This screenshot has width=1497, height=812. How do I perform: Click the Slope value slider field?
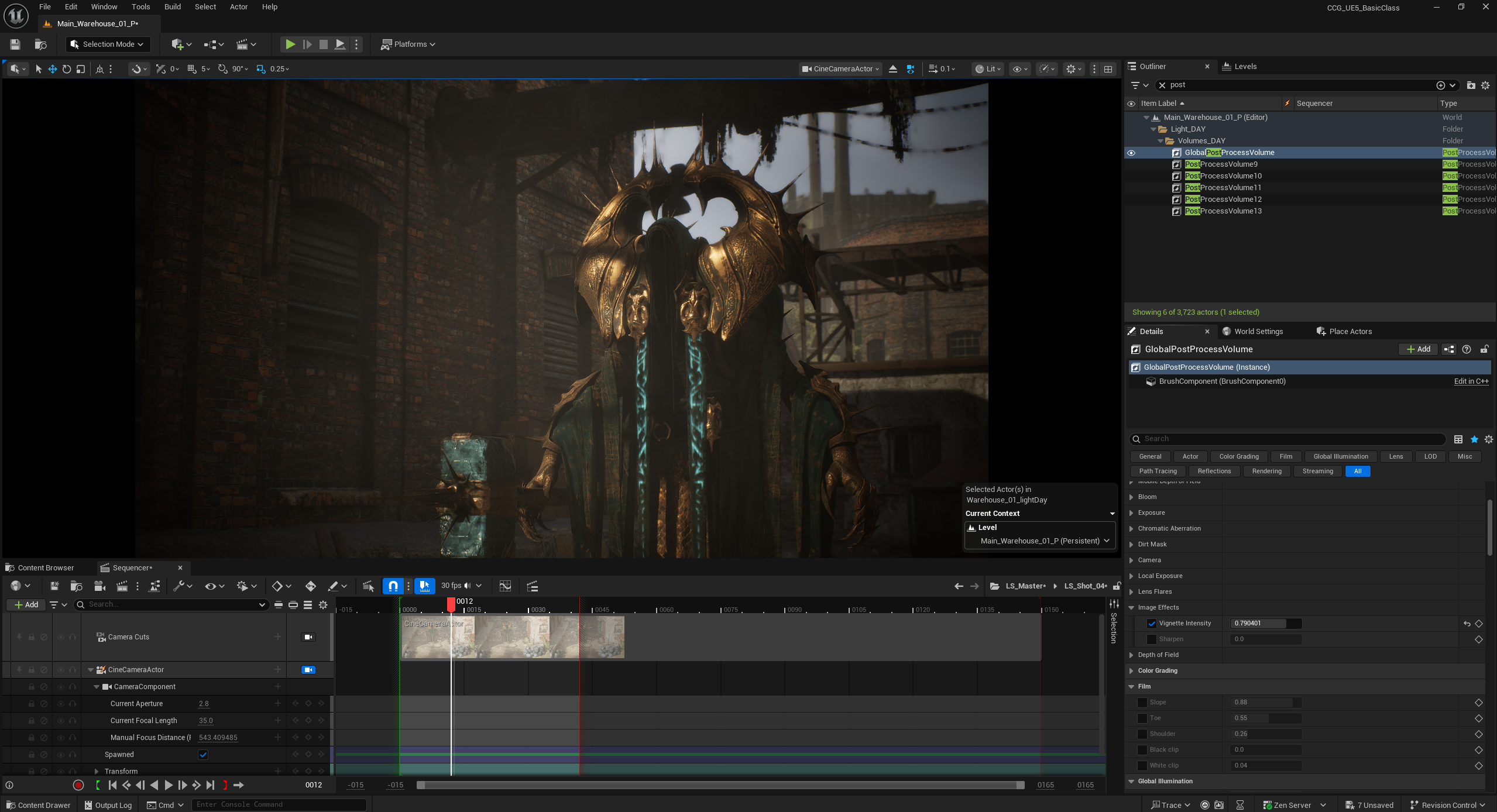point(1266,703)
